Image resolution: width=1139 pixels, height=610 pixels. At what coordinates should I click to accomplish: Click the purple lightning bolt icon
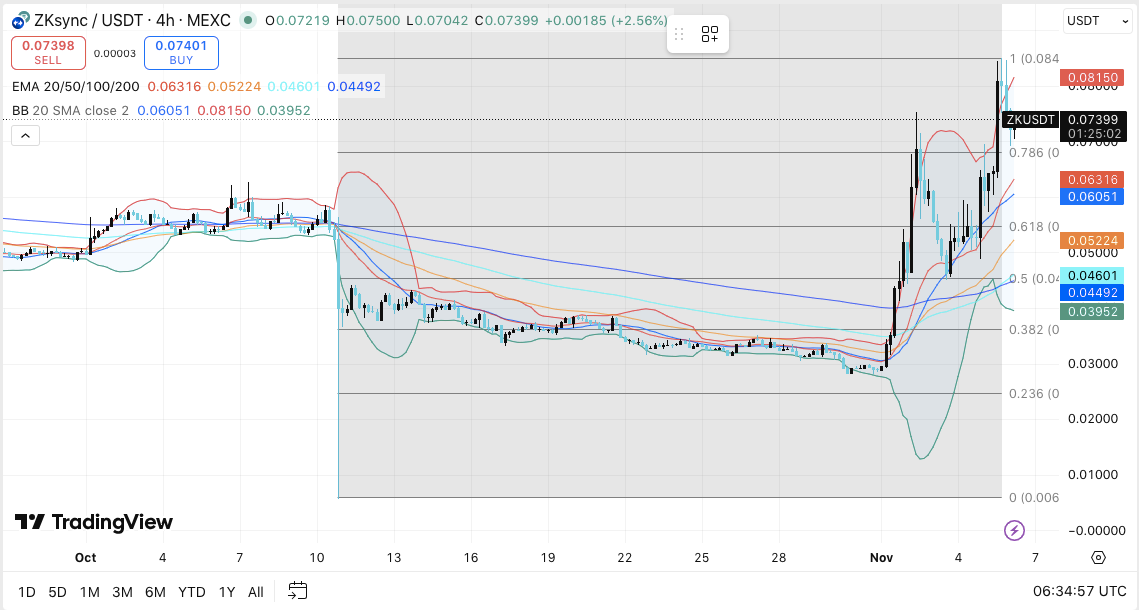point(1014,530)
